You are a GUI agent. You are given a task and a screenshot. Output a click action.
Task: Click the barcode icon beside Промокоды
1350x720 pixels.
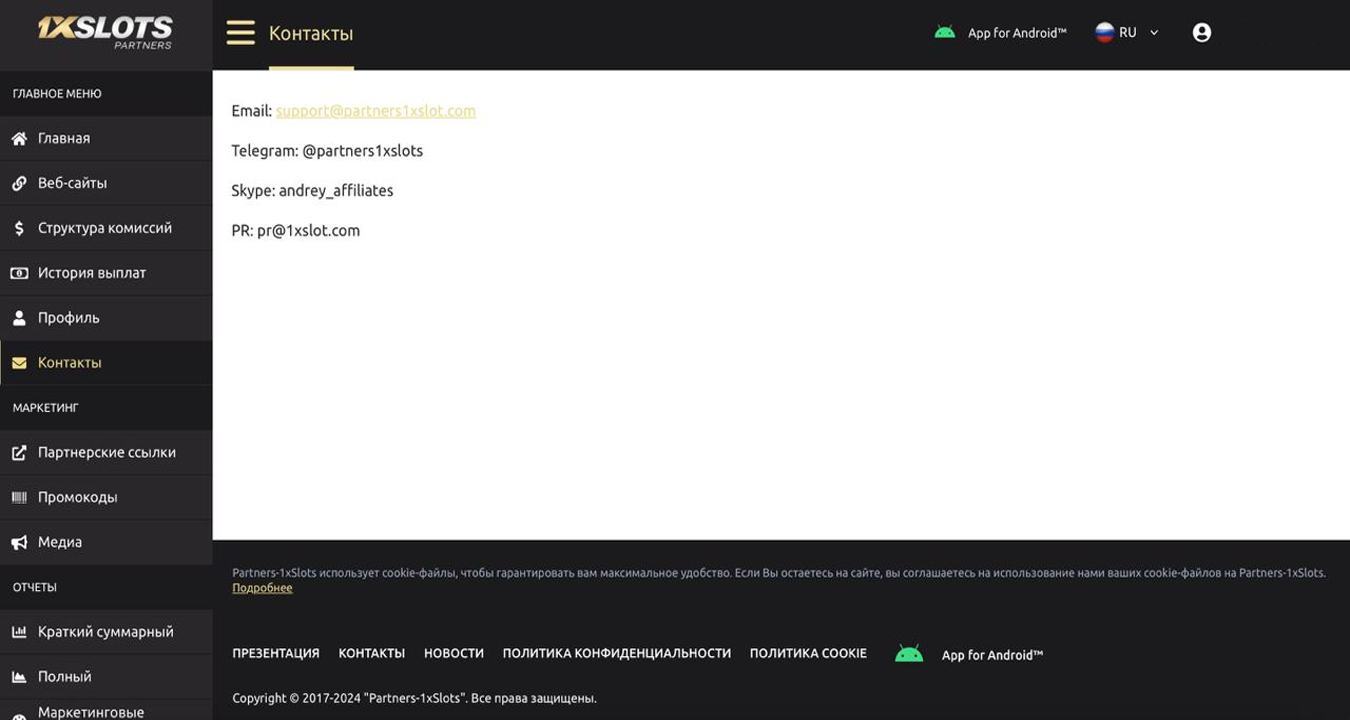coord(19,497)
